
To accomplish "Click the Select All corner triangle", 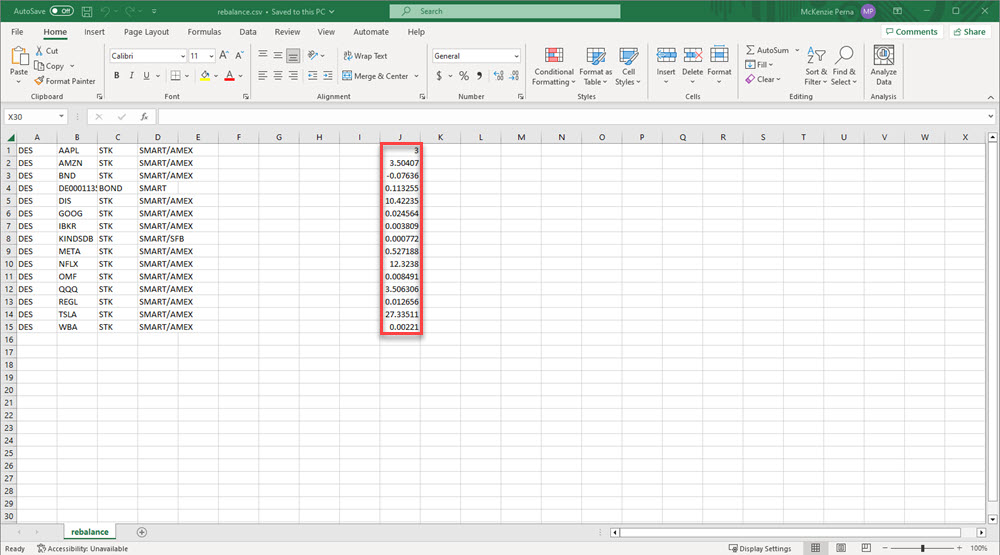I will (10, 137).
